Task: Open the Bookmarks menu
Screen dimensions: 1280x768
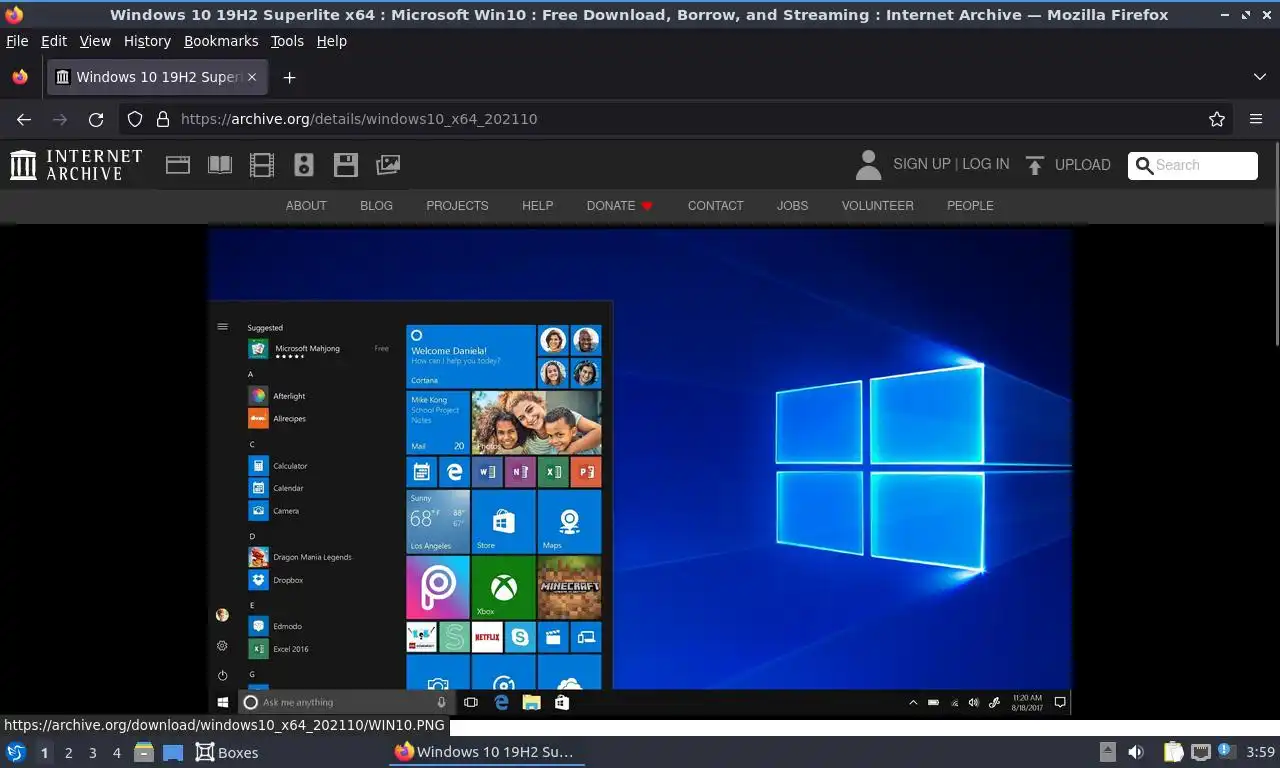Action: pyautogui.click(x=221, y=41)
